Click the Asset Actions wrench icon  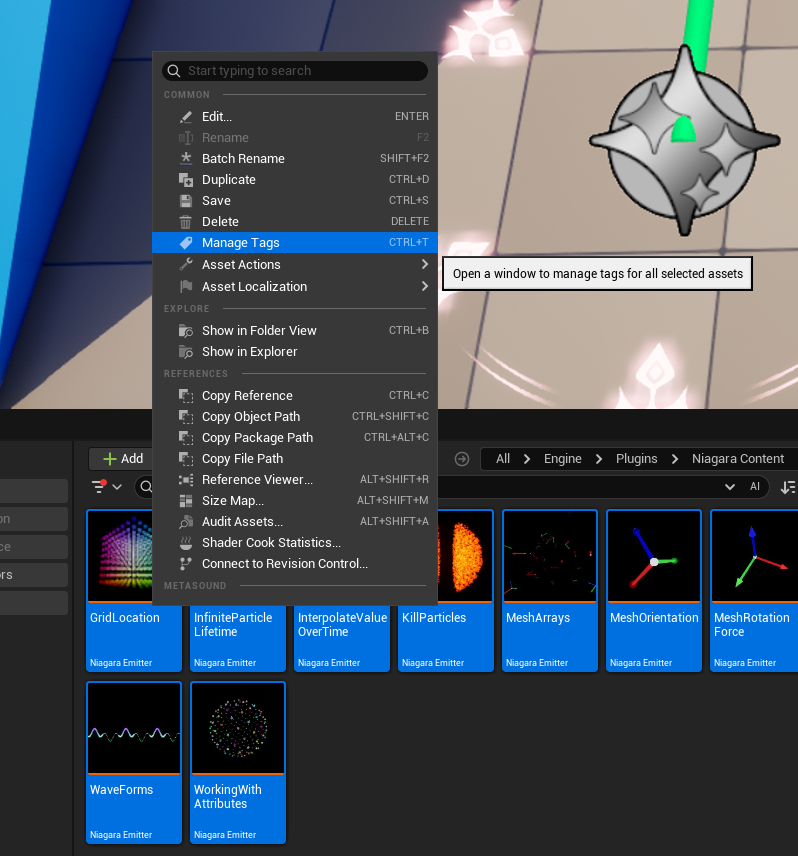186,265
